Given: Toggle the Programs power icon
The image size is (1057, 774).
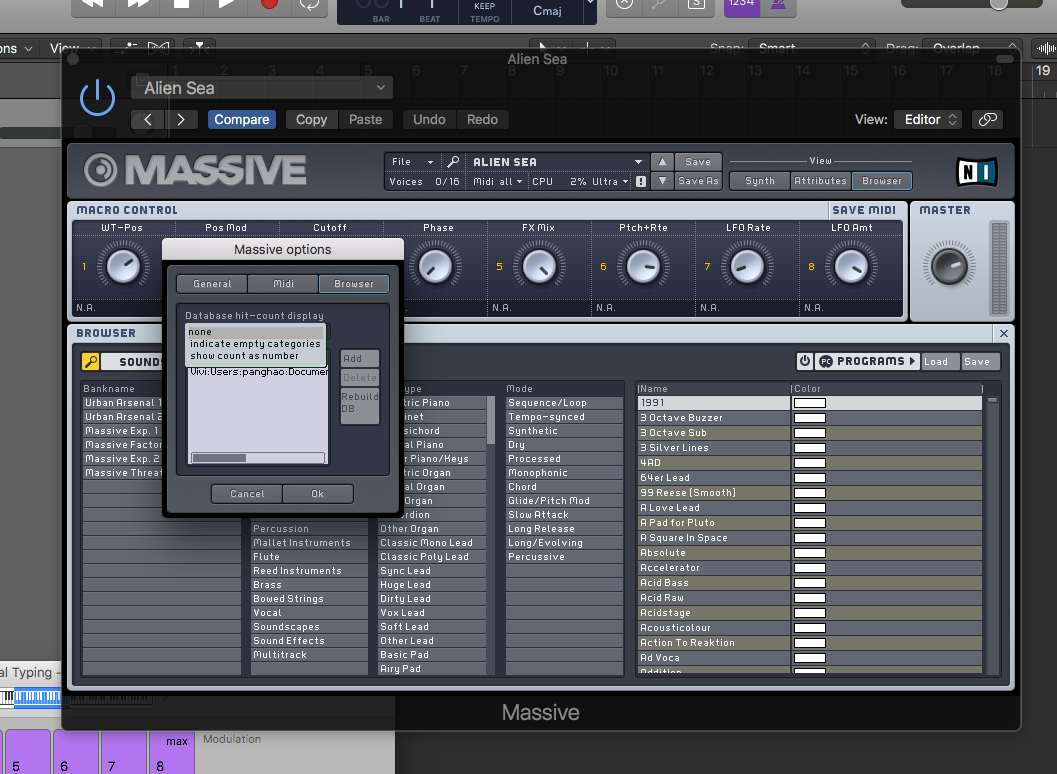Looking at the screenshot, I should (x=805, y=362).
